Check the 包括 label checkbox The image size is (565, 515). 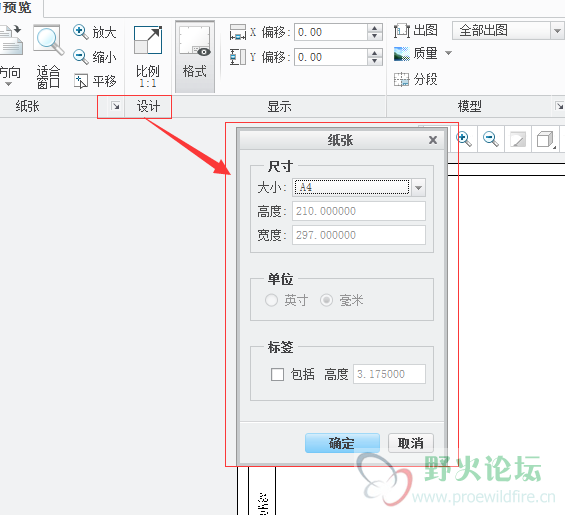(277, 374)
